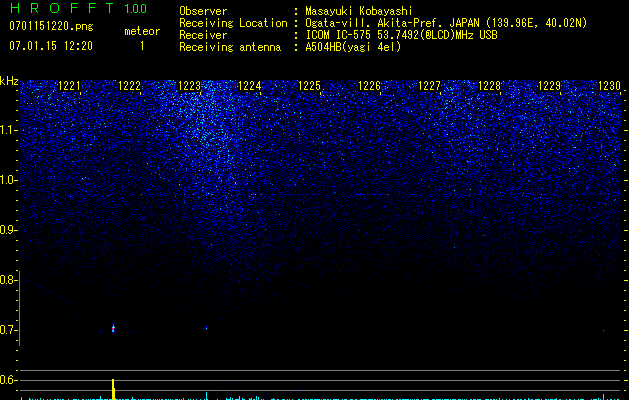Click the 'Observer' field label

click(x=203, y=11)
